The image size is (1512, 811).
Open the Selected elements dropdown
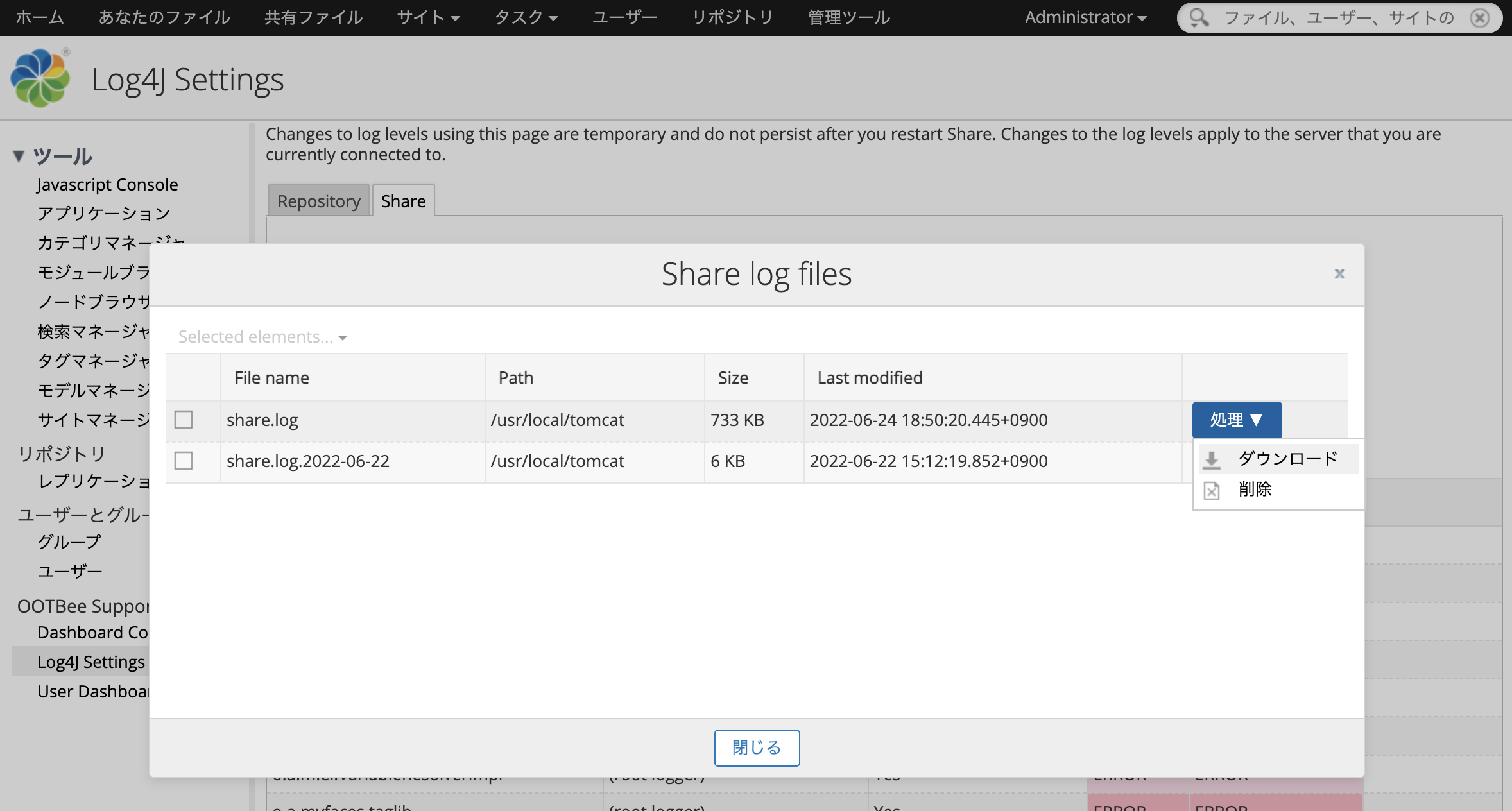[x=262, y=337]
